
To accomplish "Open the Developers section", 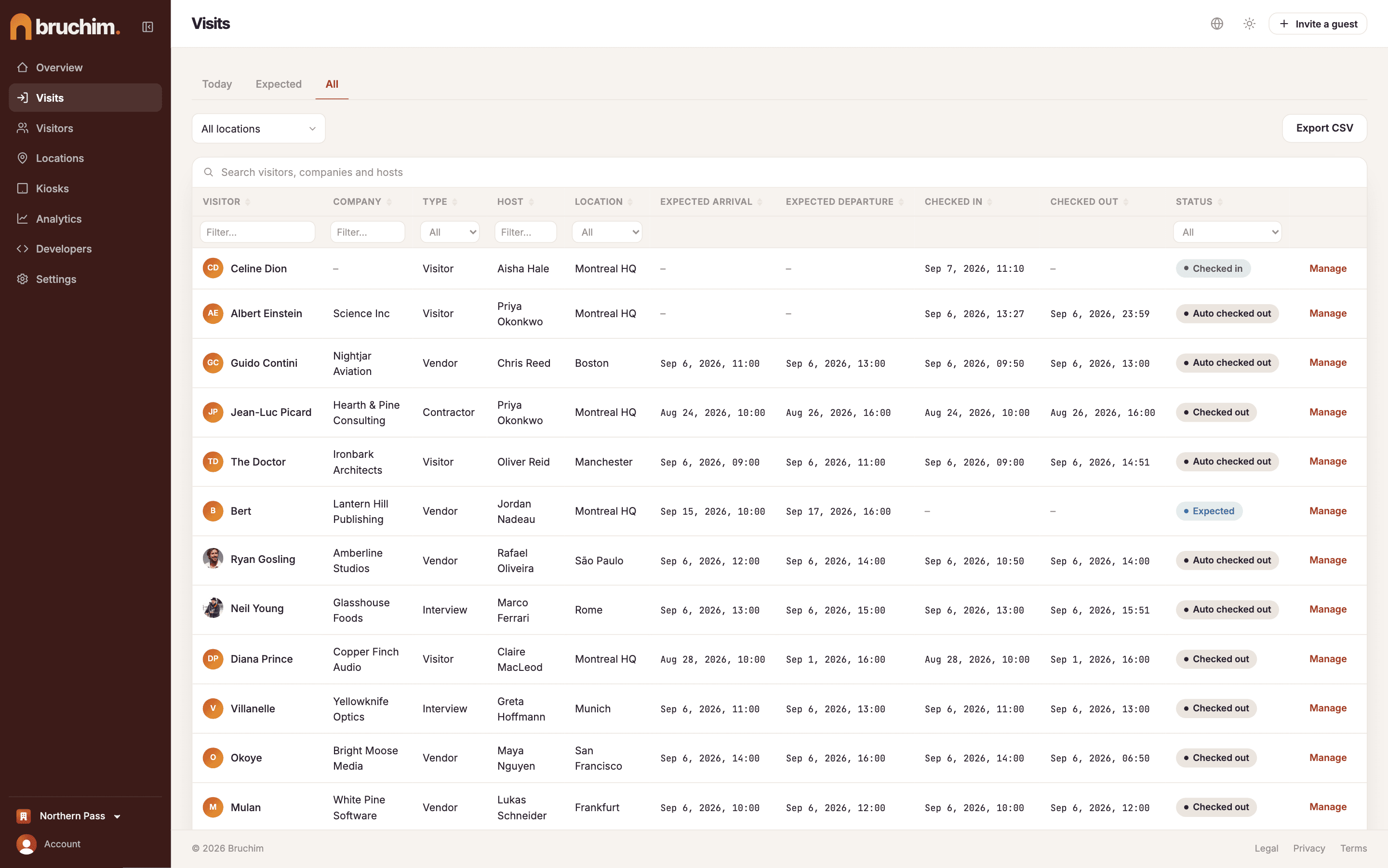I will coord(85,249).
